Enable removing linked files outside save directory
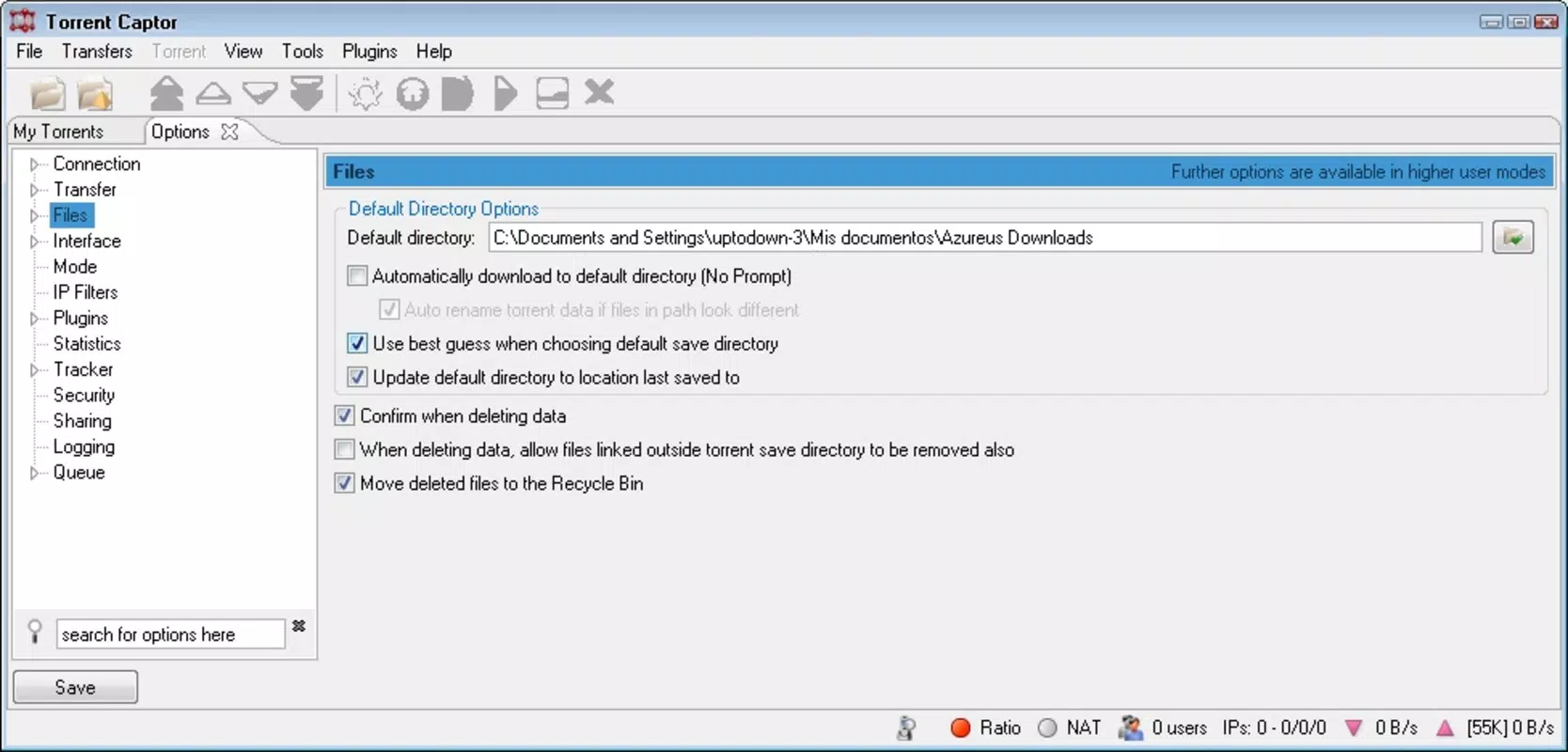This screenshot has width=1568, height=752. pyautogui.click(x=345, y=450)
